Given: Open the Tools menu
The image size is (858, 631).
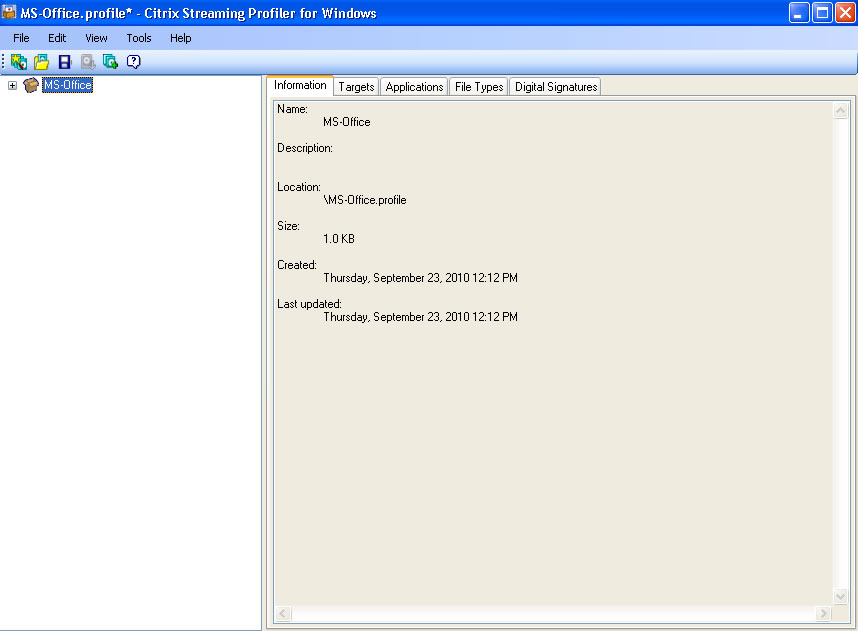Looking at the screenshot, I should (139, 38).
